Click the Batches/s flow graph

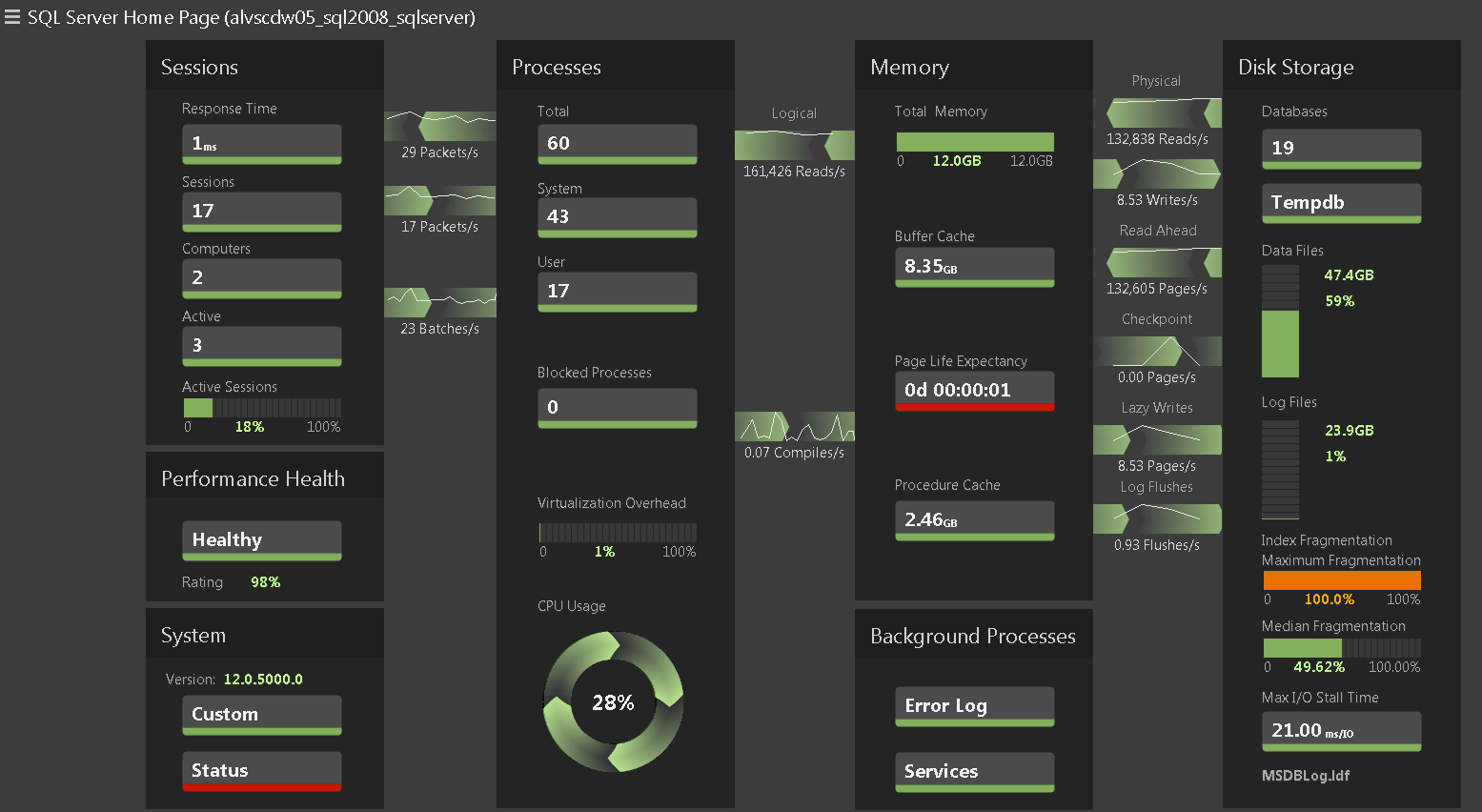click(439, 302)
